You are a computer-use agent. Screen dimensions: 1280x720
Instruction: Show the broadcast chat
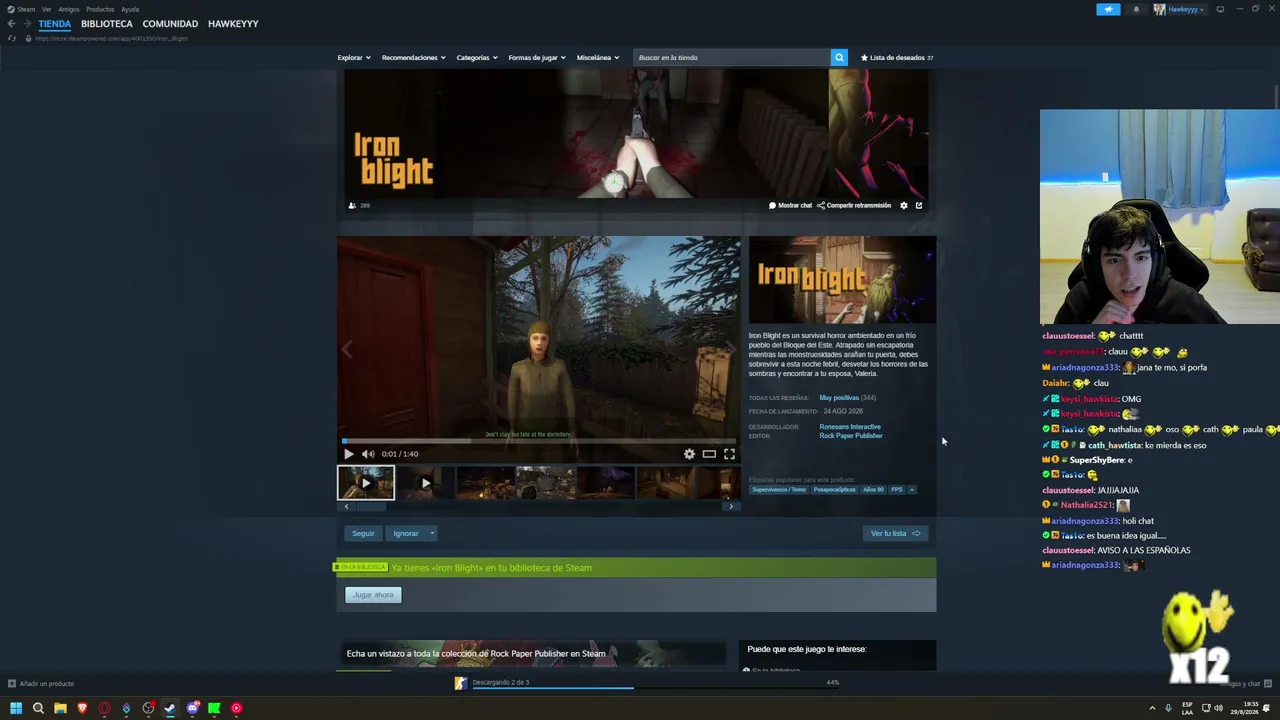(x=790, y=205)
